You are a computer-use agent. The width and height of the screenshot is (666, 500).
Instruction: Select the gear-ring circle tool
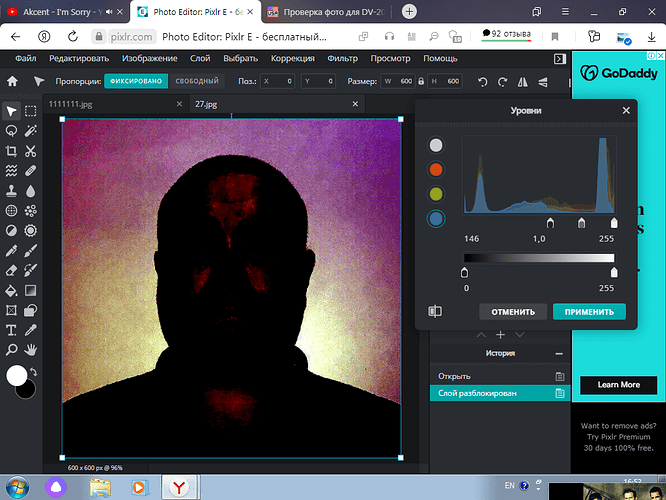pos(30,231)
